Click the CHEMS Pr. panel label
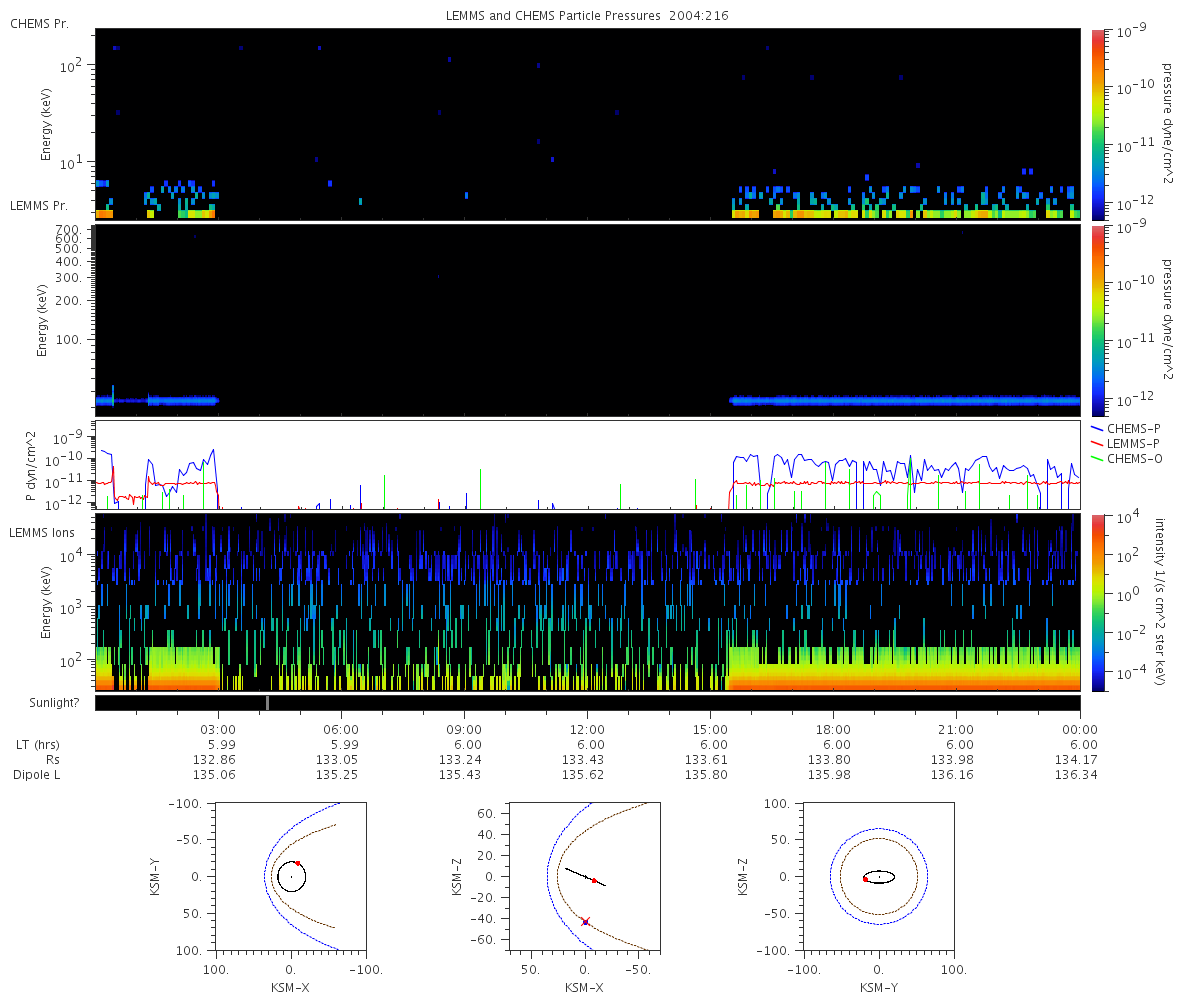1200x1000 pixels. 39,23
